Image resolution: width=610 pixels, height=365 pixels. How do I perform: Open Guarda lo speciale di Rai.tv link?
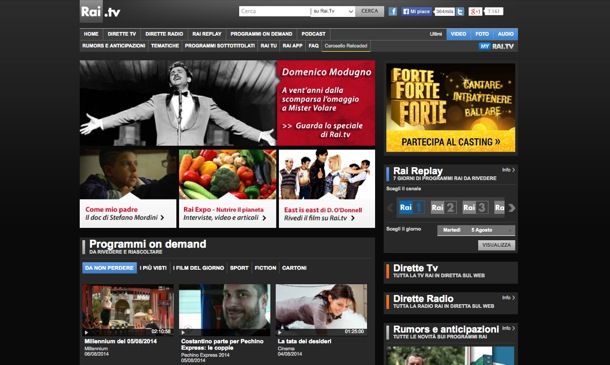pos(323,130)
